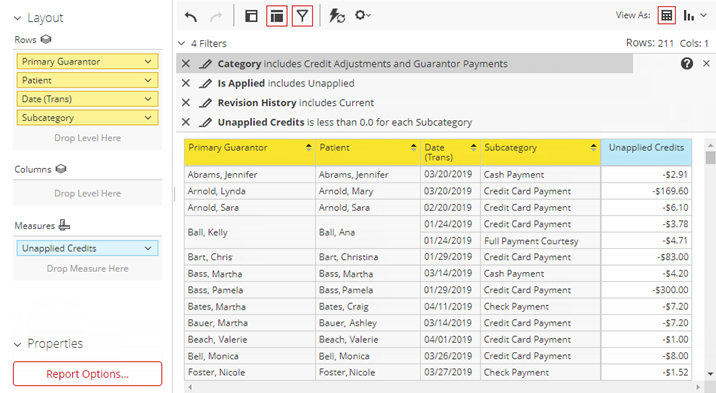Select the -$83.00 credit value

pos(646,257)
